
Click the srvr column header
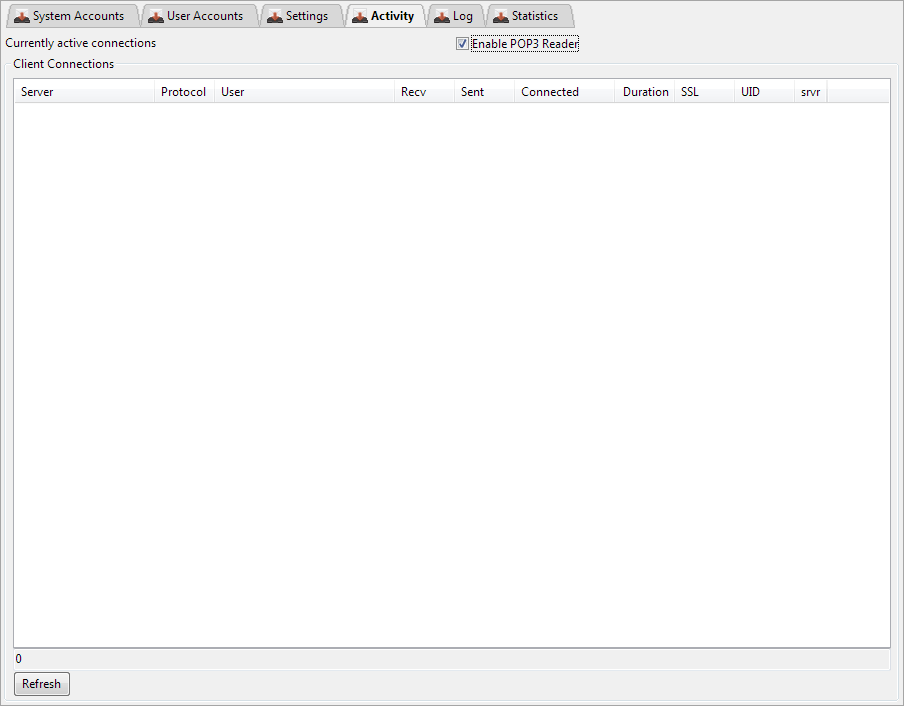811,92
